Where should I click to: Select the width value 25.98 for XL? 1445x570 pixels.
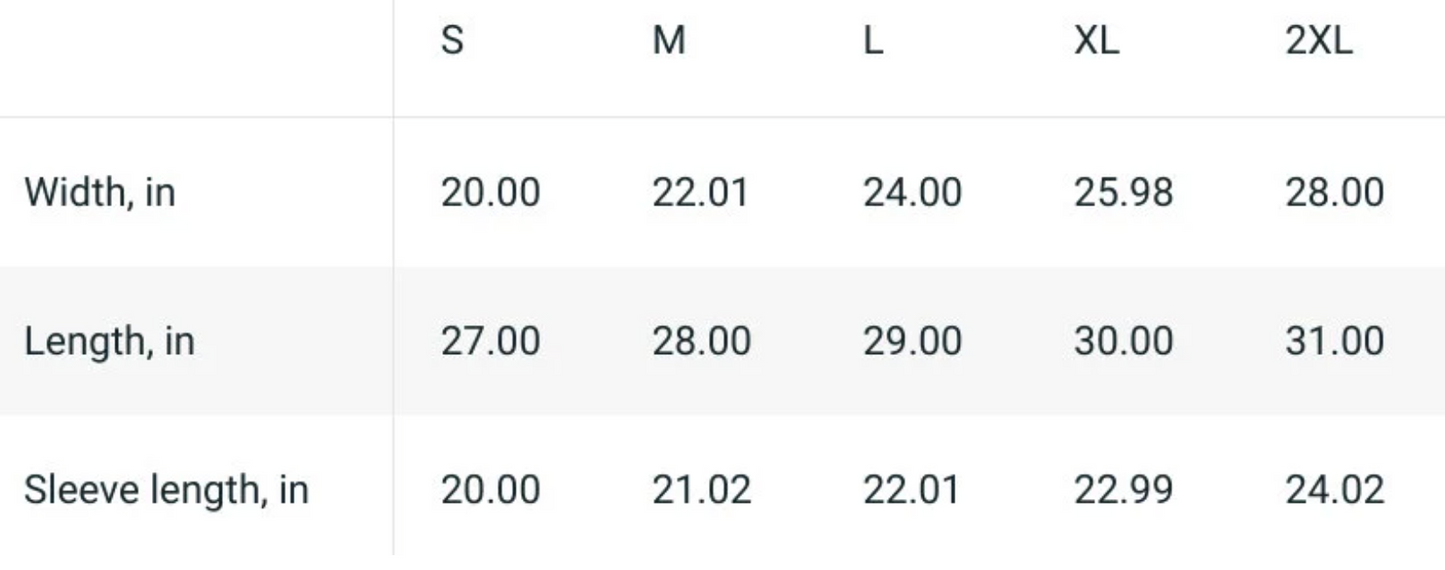(x=1123, y=192)
